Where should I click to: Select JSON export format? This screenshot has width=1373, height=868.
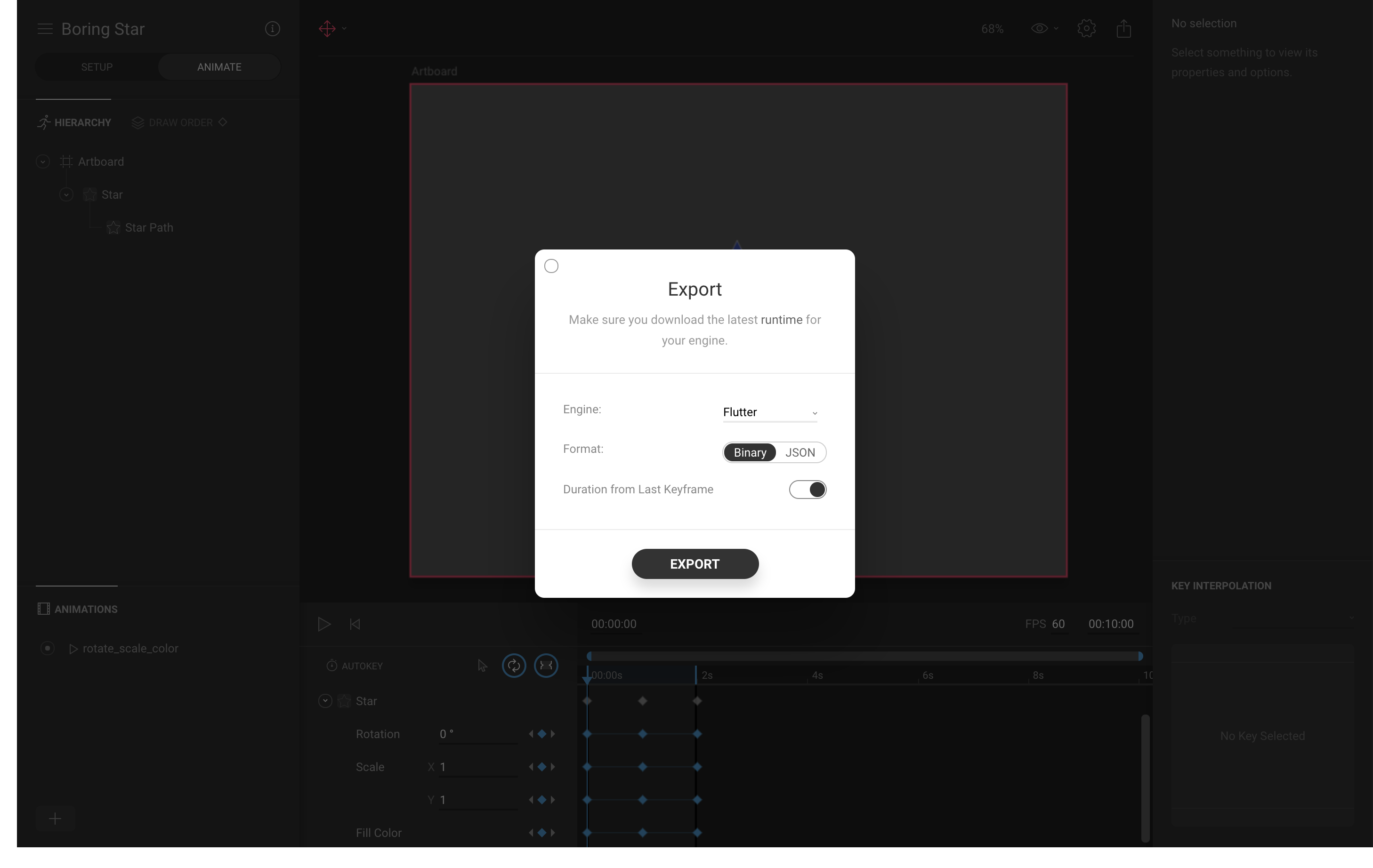pyautogui.click(x=800, y=452)
